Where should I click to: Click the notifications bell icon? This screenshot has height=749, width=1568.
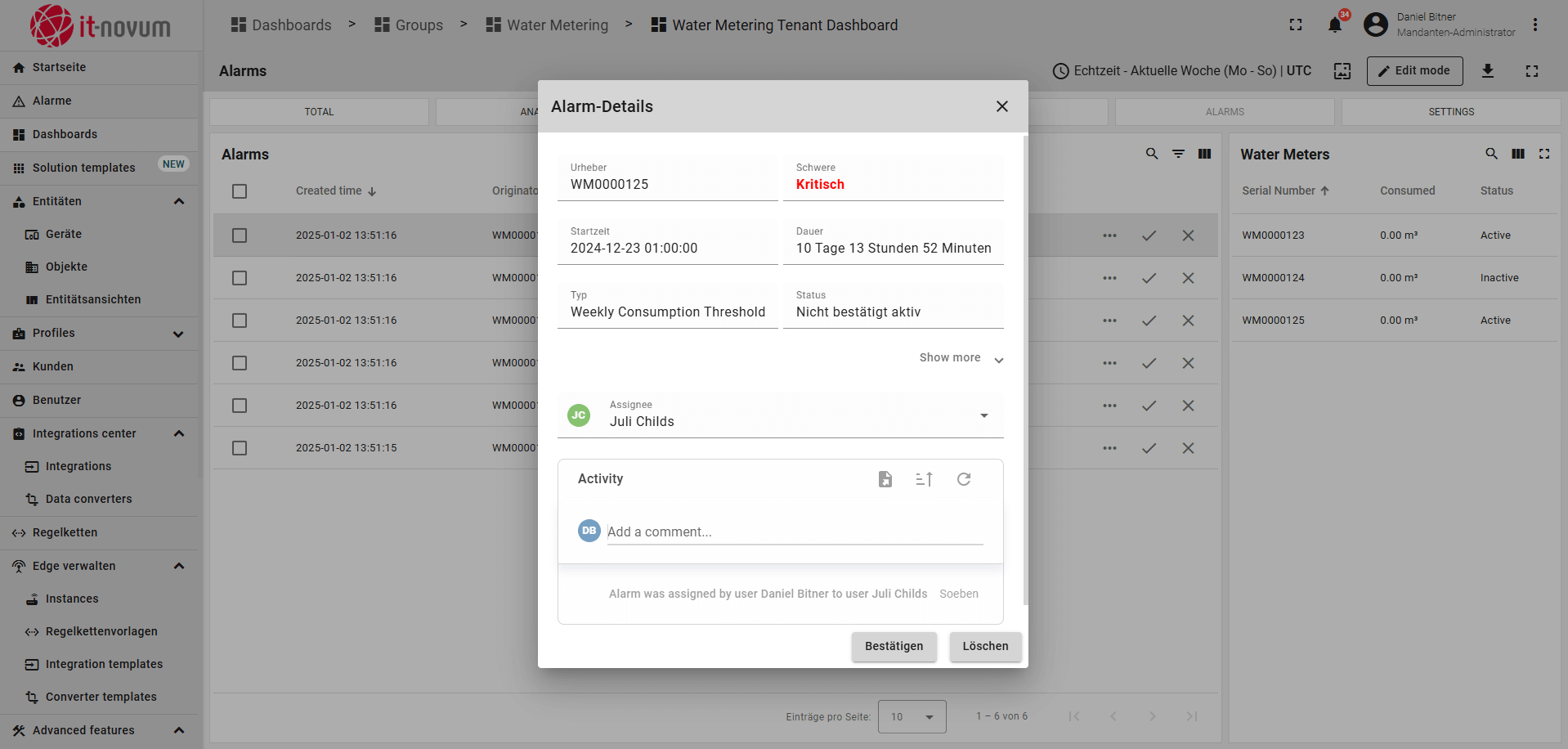tap(1334, 25)
